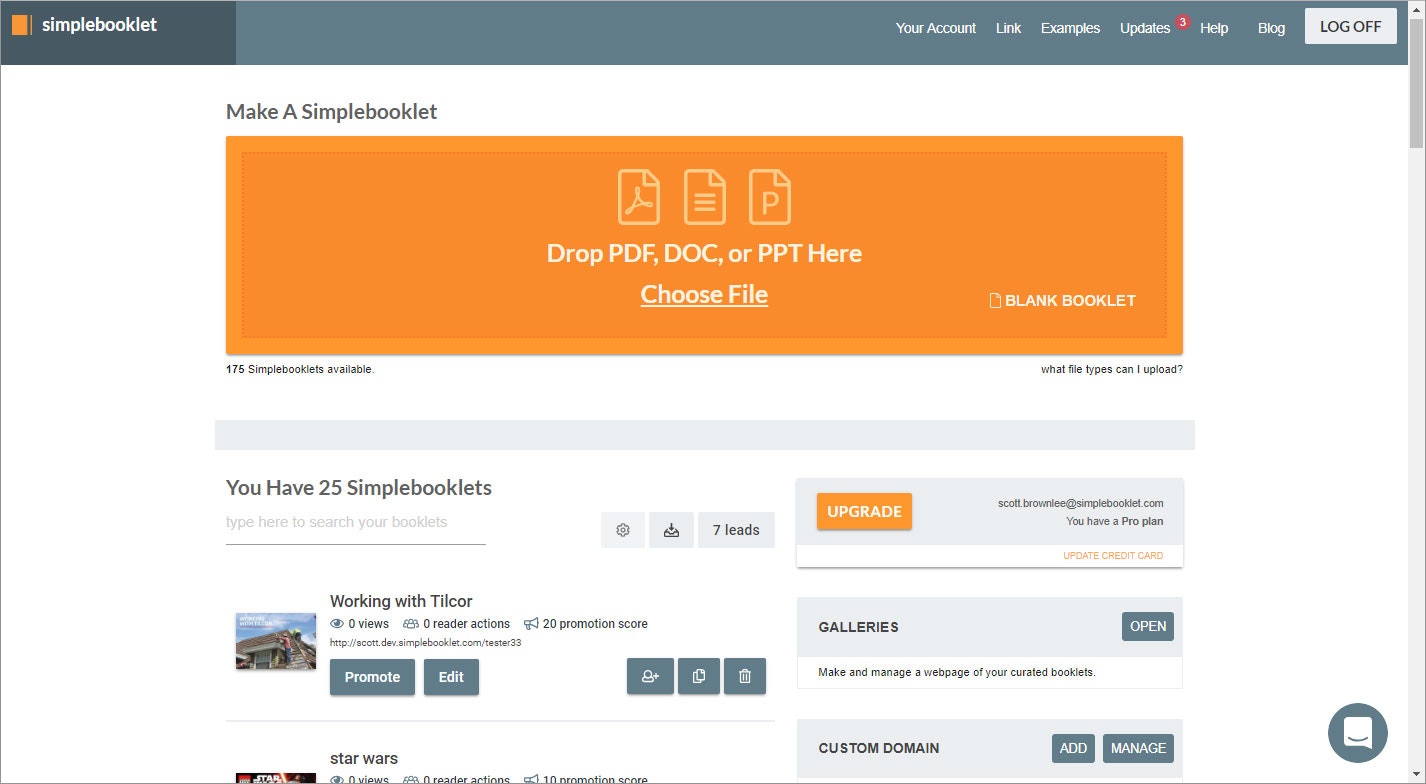Image resolution: width=1426 pixels, height=784 pixels.
Task: Click the reader actions people icon for Tilcor
Action: coord(410,624)
